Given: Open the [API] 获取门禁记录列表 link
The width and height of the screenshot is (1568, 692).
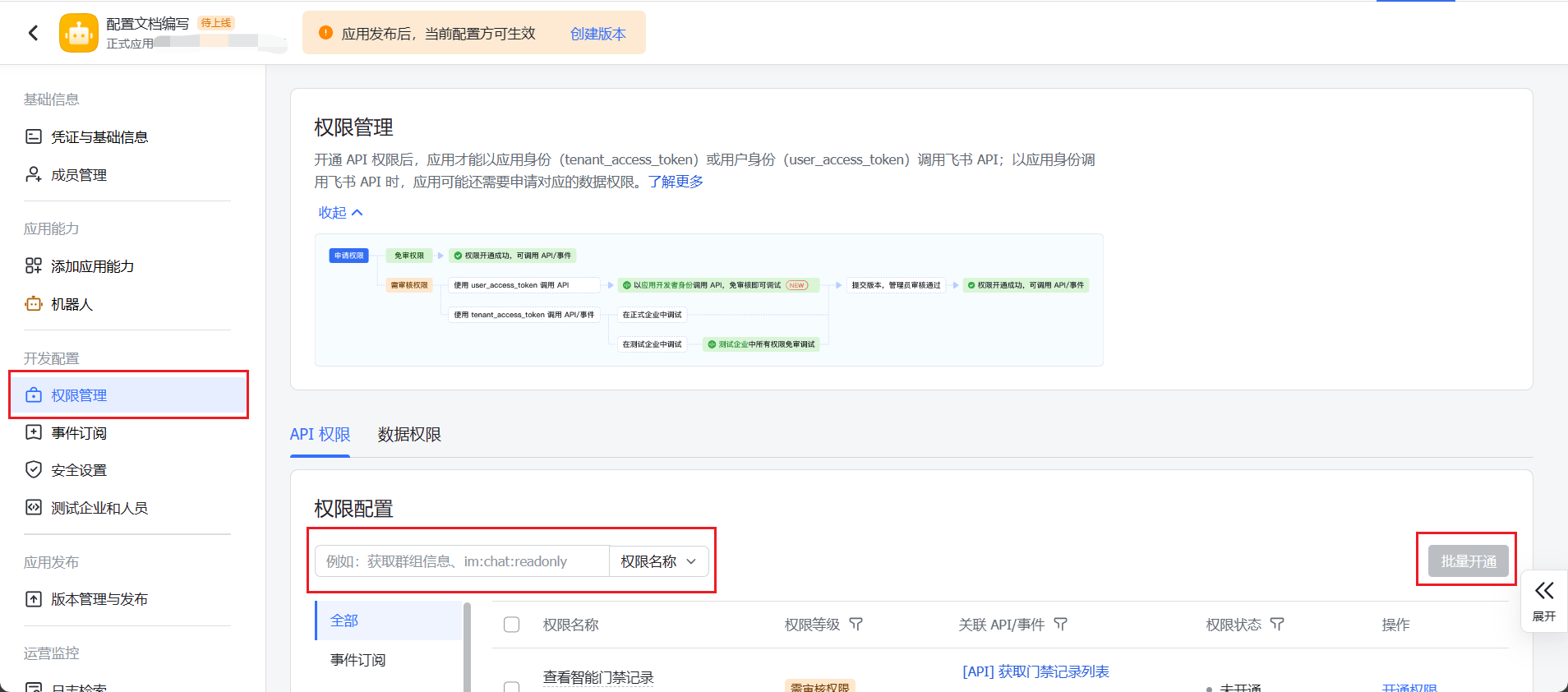Looking at the screenshot, I should [1035, 671].
